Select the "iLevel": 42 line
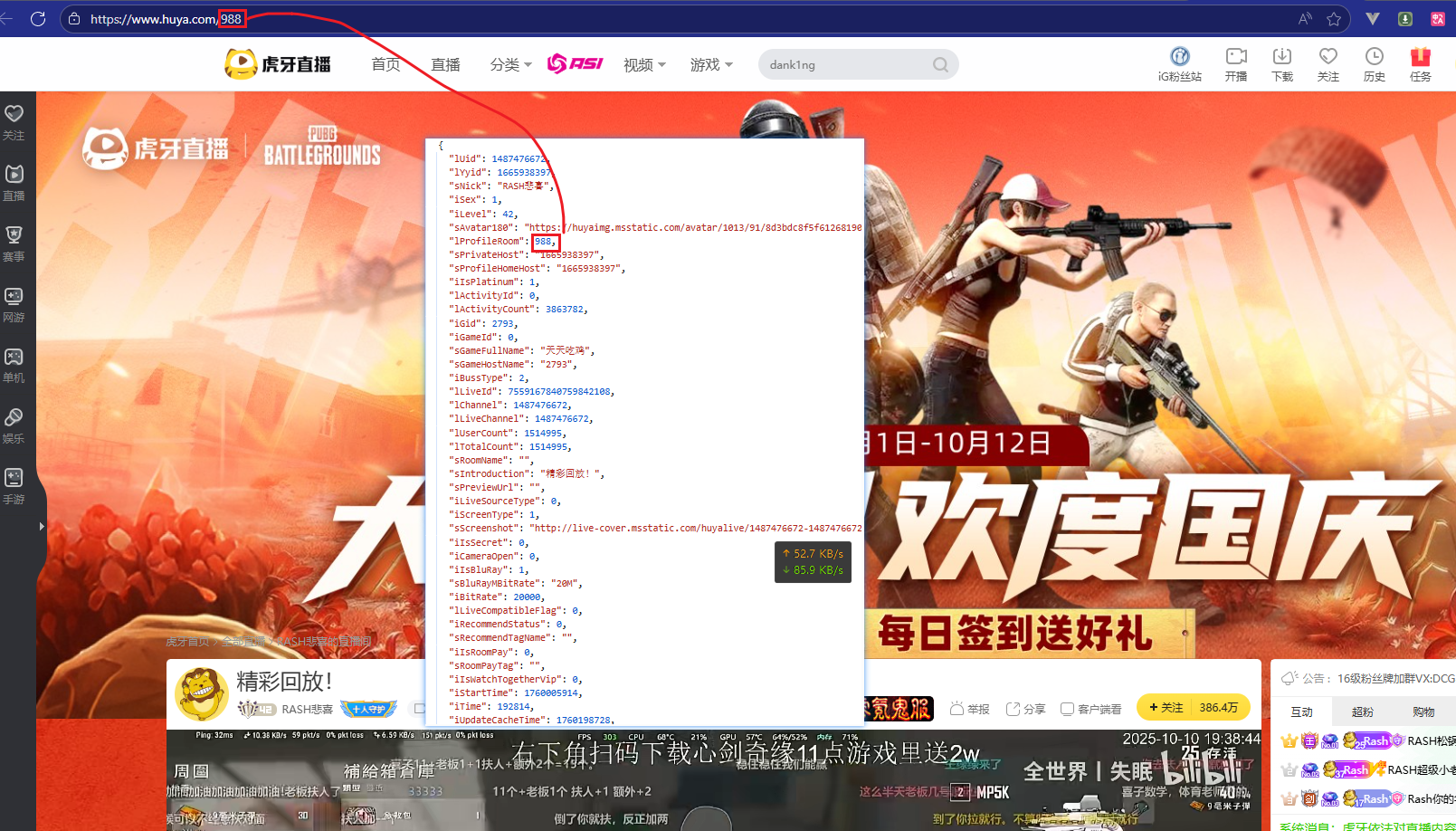This screenshot has width=1456, height=831. [x=483, y=214]
